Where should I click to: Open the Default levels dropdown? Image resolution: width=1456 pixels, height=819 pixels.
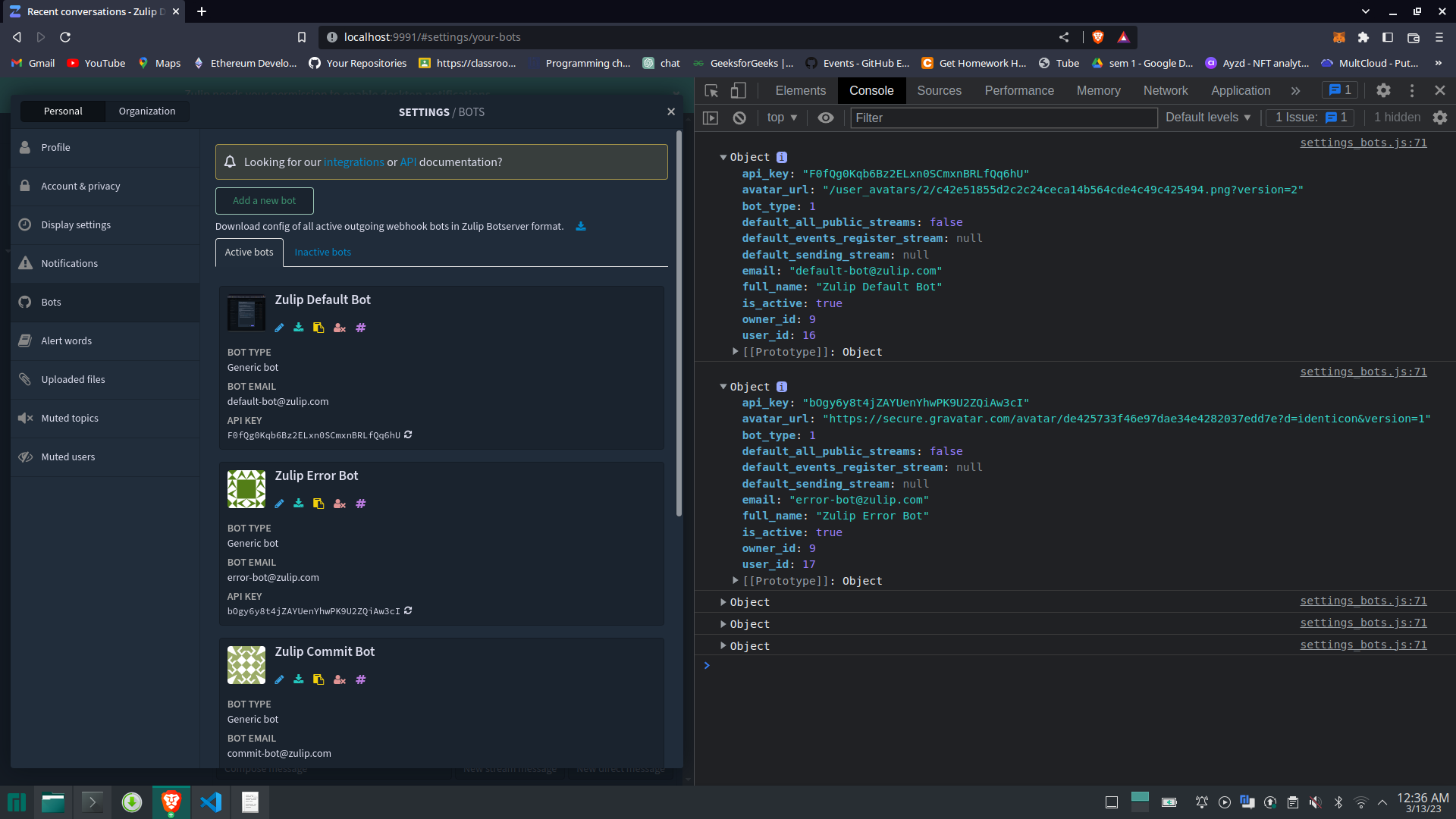pos(1207,118)
